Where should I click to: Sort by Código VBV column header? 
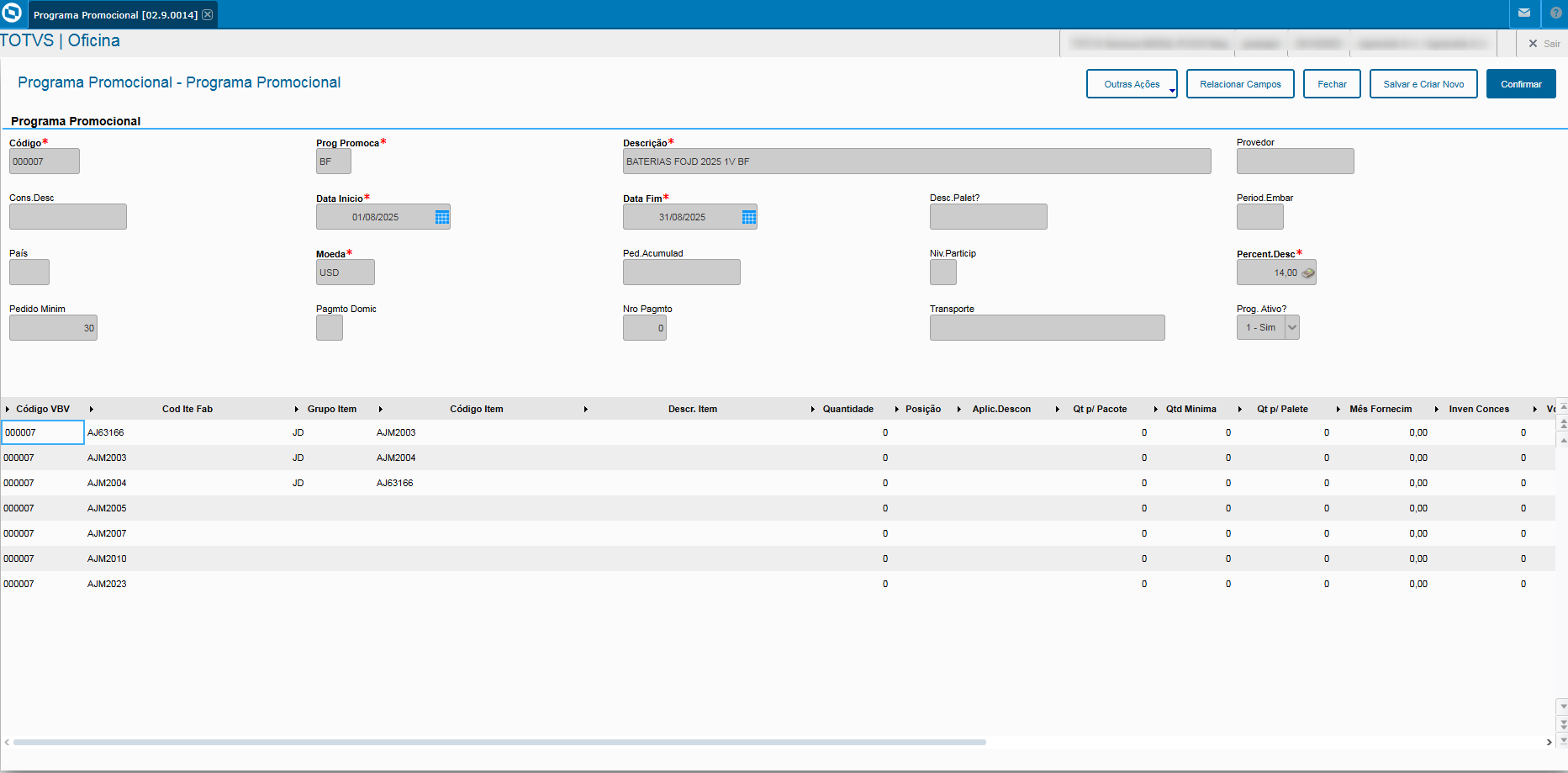43,409
